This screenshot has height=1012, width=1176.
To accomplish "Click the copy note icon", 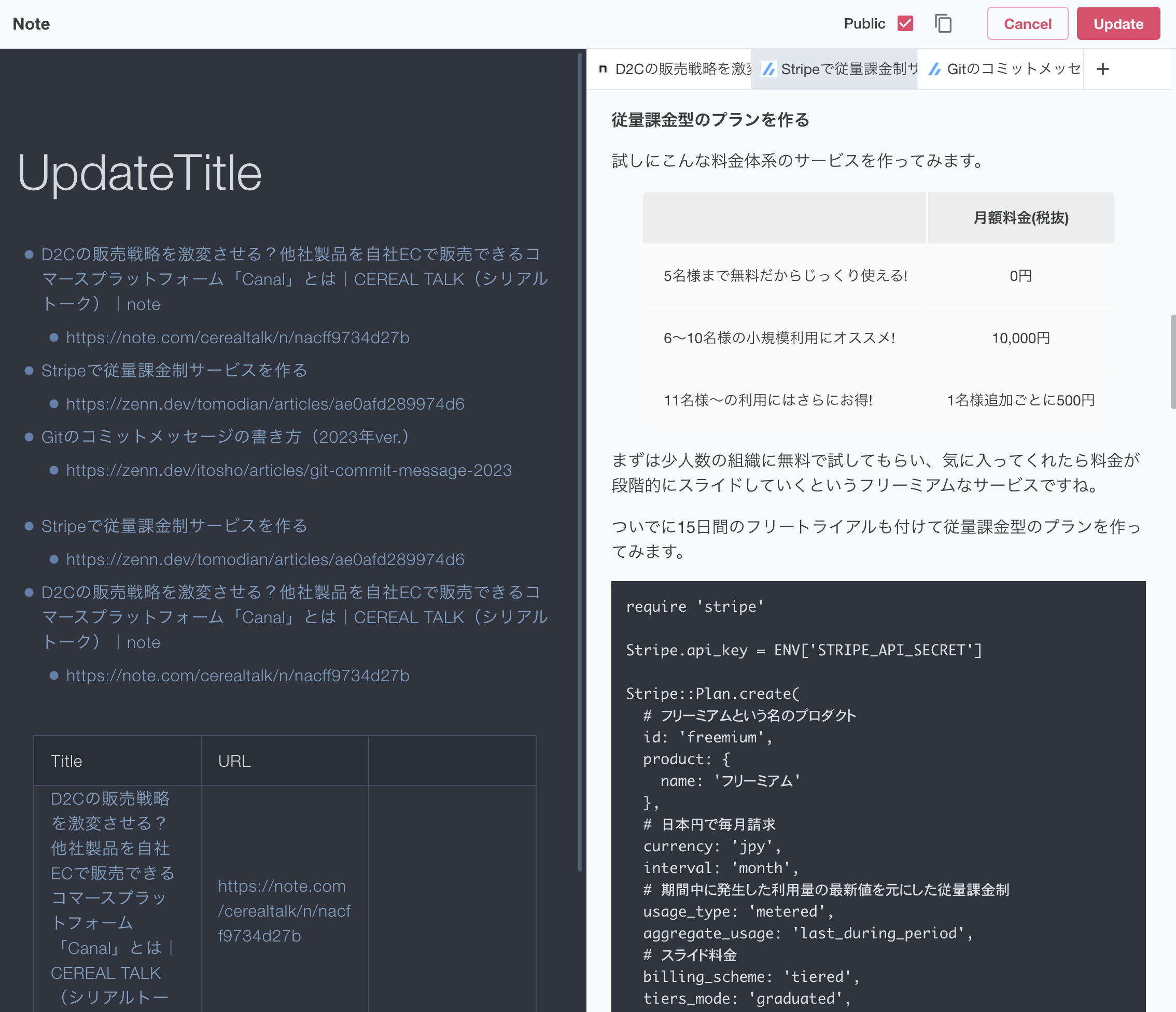I will click(x=943, y=24).
